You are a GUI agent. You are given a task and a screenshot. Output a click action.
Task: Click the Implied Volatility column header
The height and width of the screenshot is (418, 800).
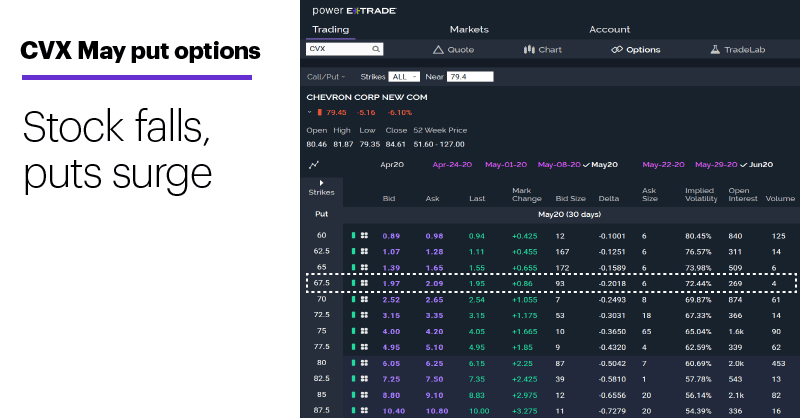[x=701, y=194]
